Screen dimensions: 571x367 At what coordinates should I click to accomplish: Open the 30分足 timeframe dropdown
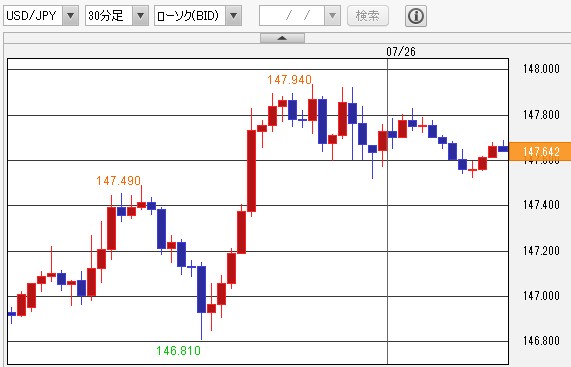pos(140,16)
